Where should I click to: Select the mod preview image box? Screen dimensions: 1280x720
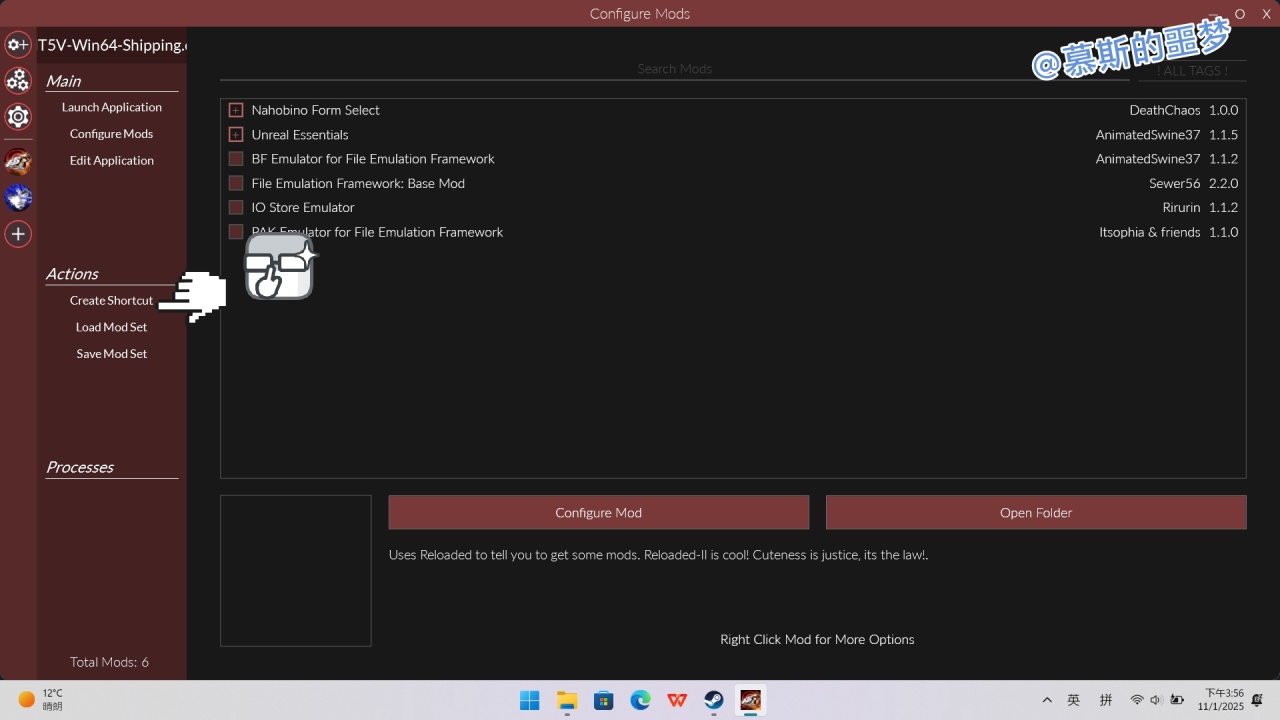click(296, 571)
